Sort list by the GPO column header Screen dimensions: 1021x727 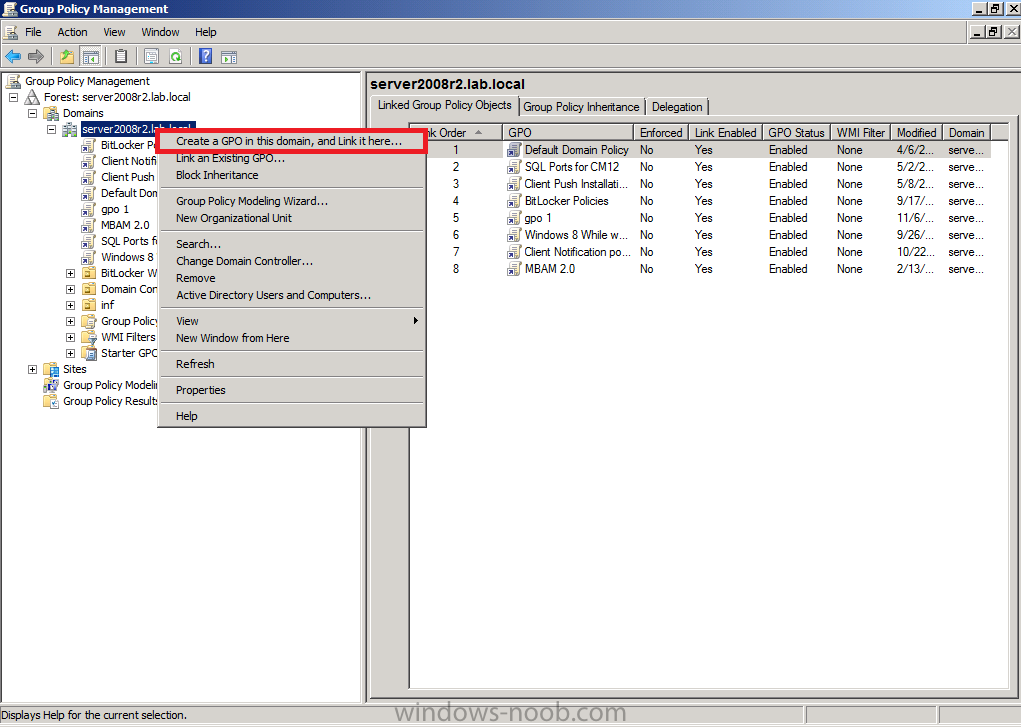(568, 133)
